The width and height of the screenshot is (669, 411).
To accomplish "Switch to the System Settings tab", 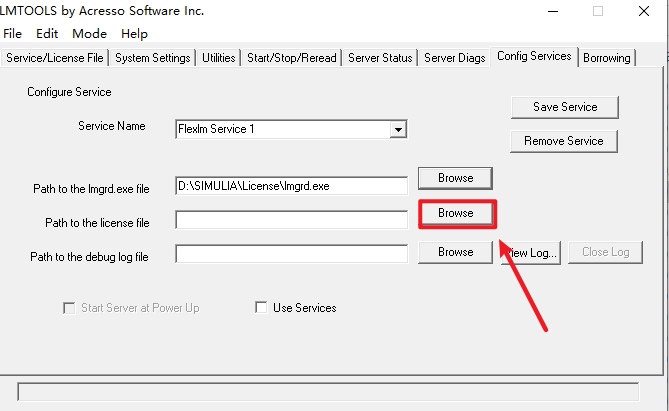I will click(152, 58).
